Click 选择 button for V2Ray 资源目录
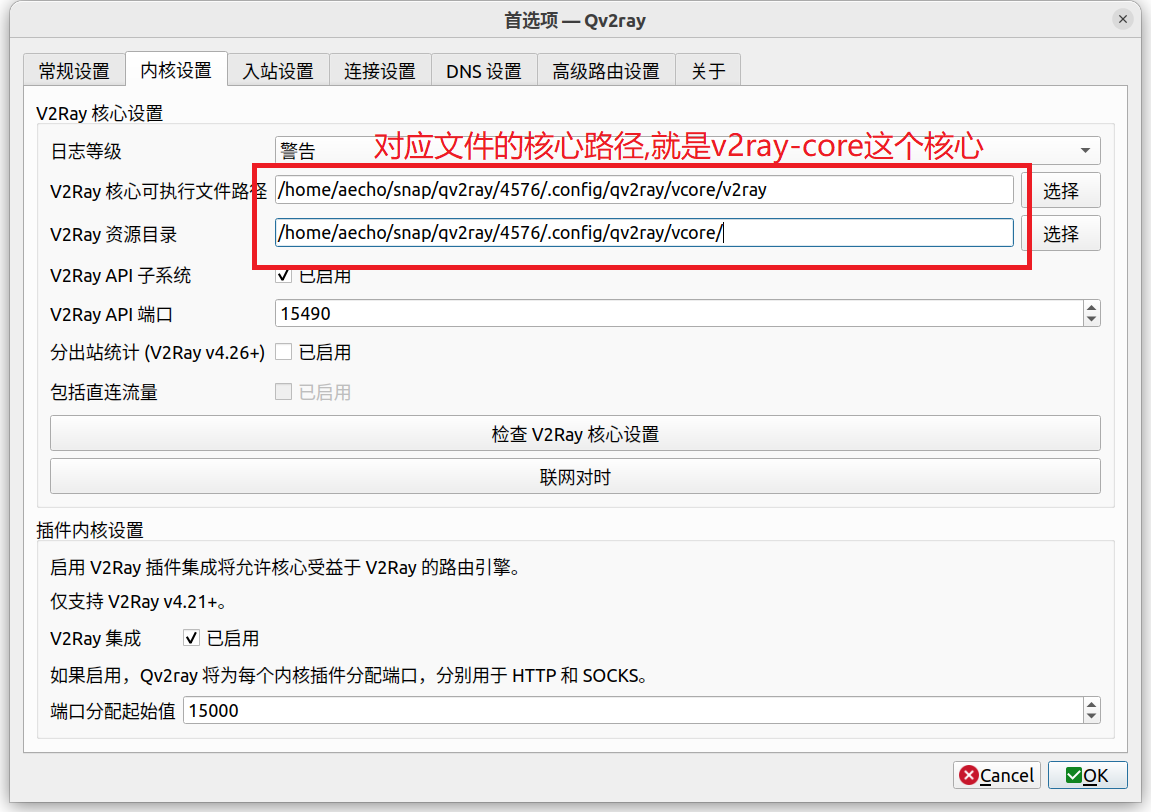Viewport: 1151px width, 812px height. [1061, 233]
